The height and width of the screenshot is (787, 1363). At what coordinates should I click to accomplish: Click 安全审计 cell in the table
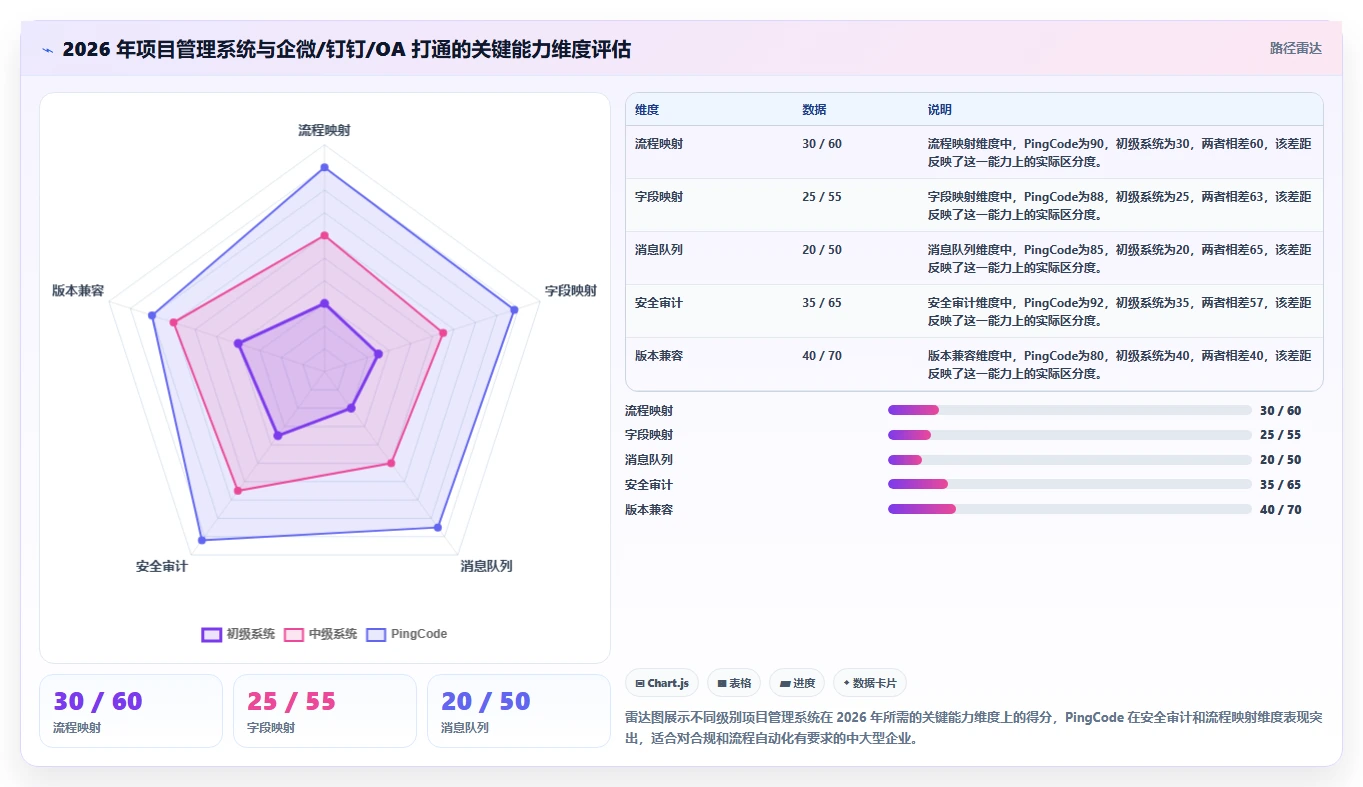tap(659, 303)
